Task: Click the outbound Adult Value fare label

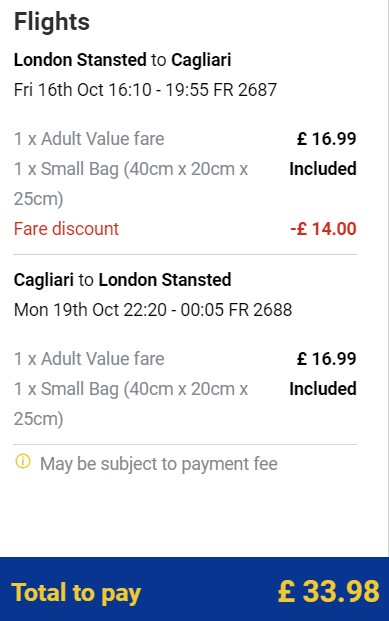Action: pyautogui.click(x=89, y=139)
